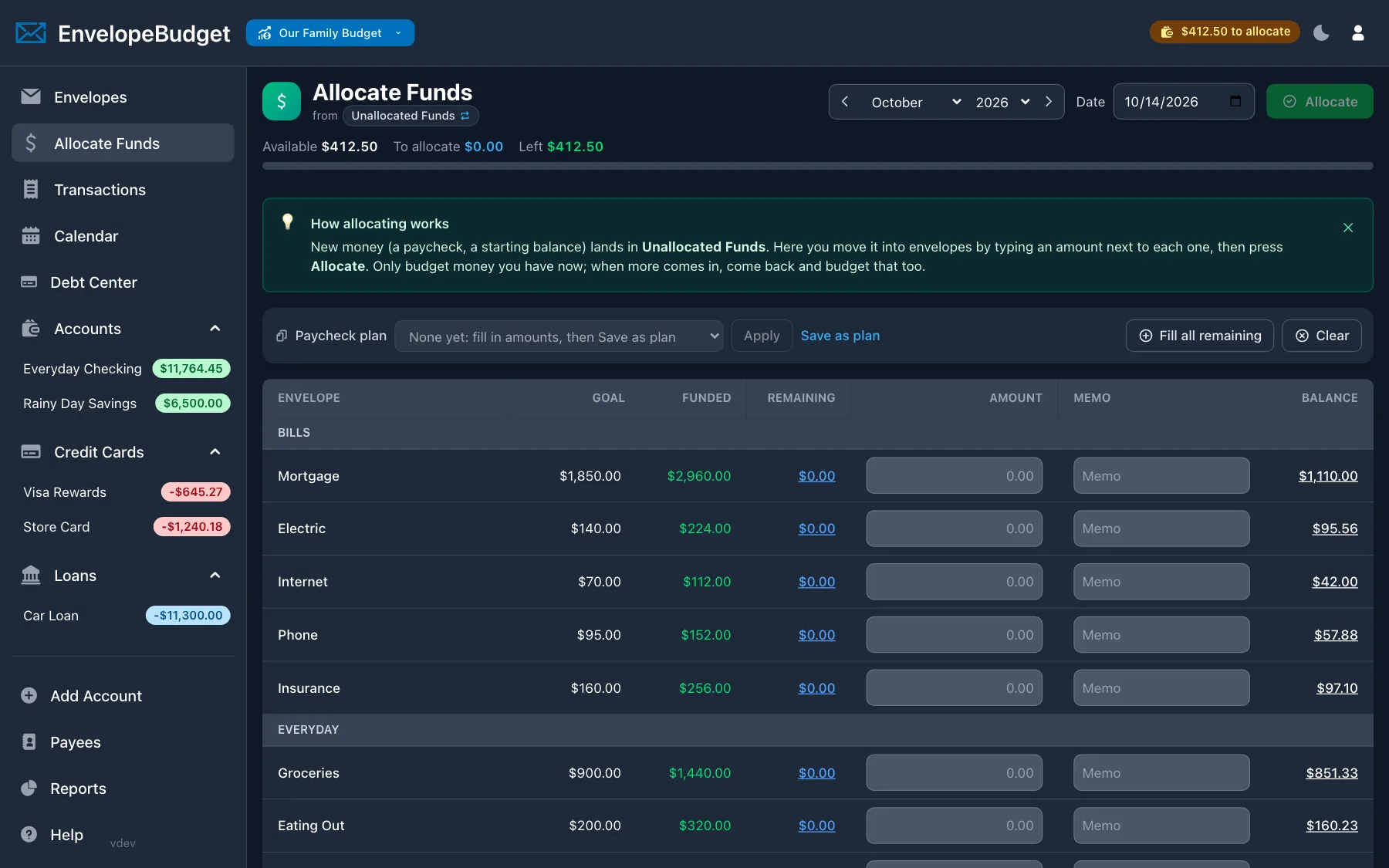Viewport: 1389px width, 868px height.
Task: Click the Help question mark icon
Action: pos(29,834)
